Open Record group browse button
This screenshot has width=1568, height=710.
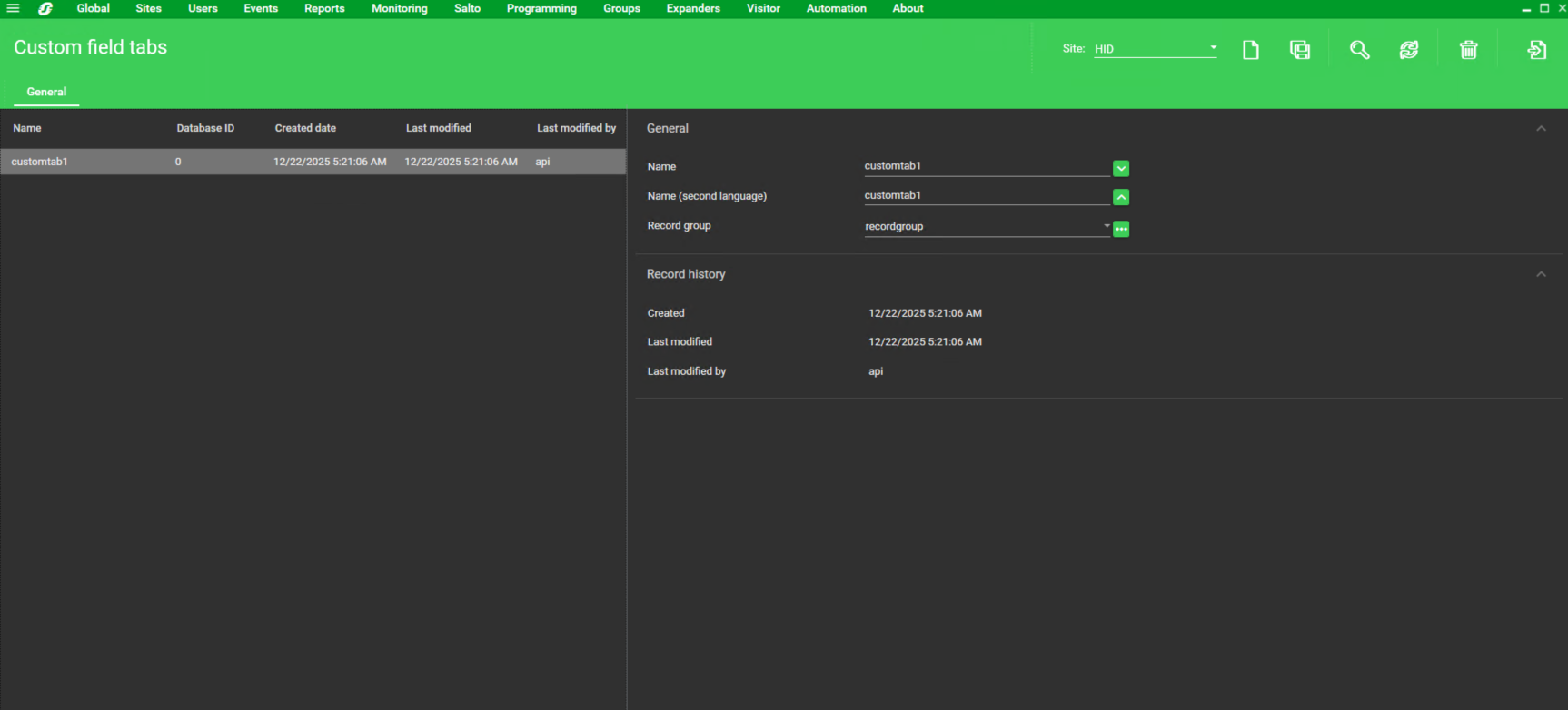coord(1121,229)
